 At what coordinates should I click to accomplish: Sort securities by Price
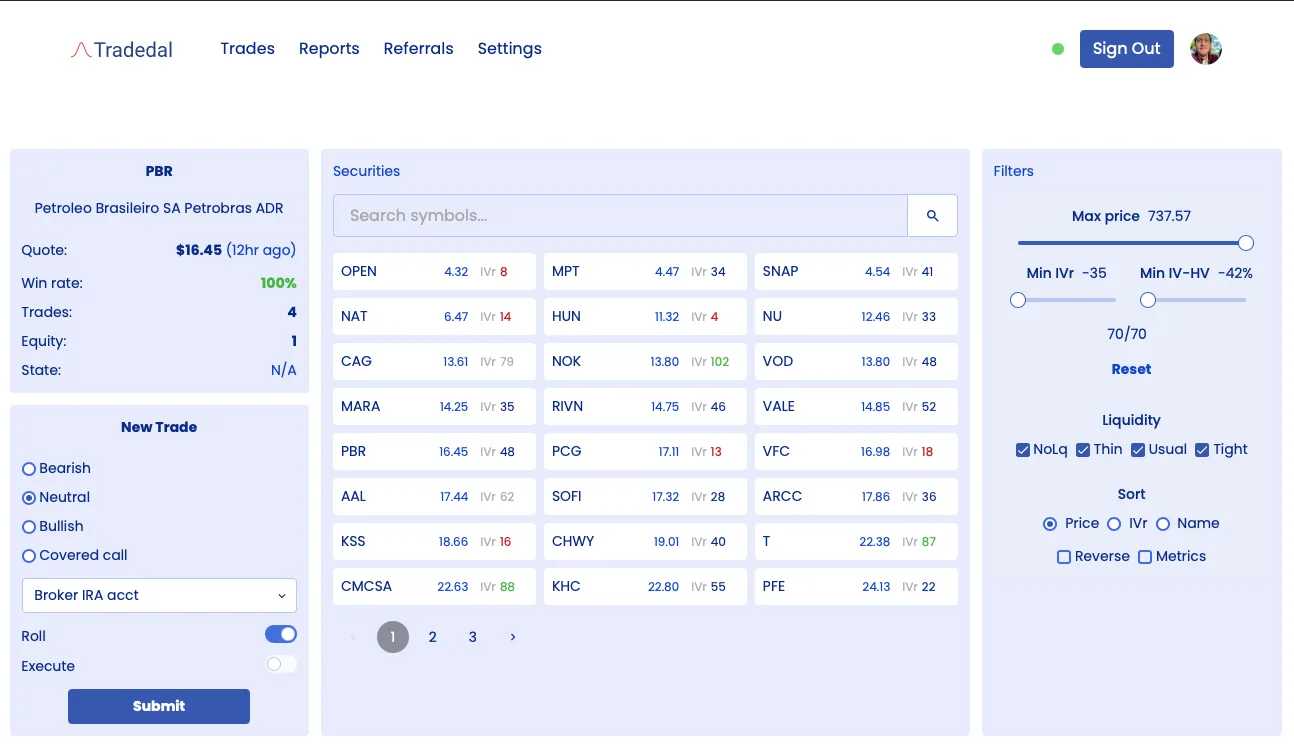[1050, 524]
